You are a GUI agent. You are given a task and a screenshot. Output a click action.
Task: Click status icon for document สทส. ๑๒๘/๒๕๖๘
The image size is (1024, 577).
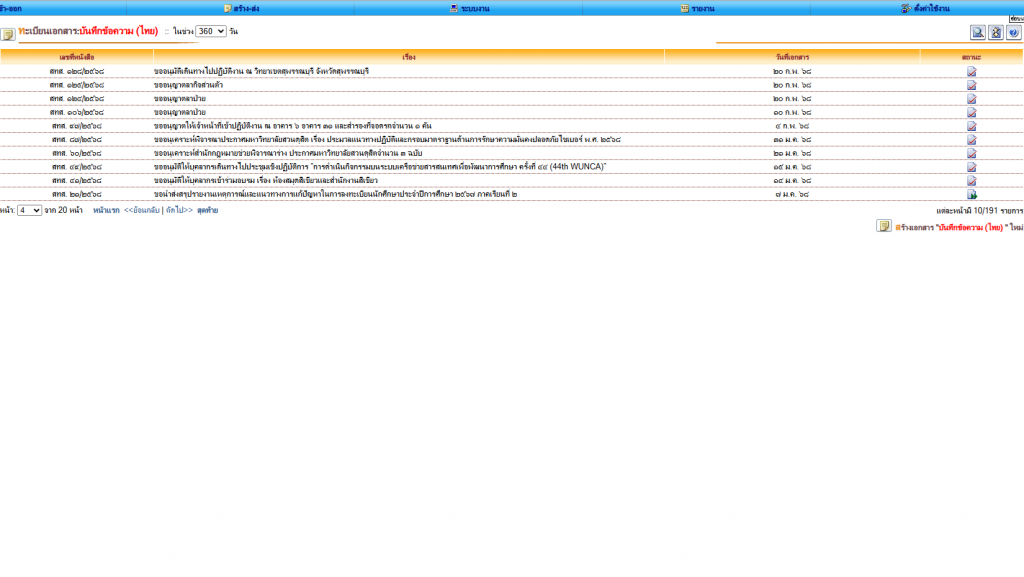coord(971,71)
